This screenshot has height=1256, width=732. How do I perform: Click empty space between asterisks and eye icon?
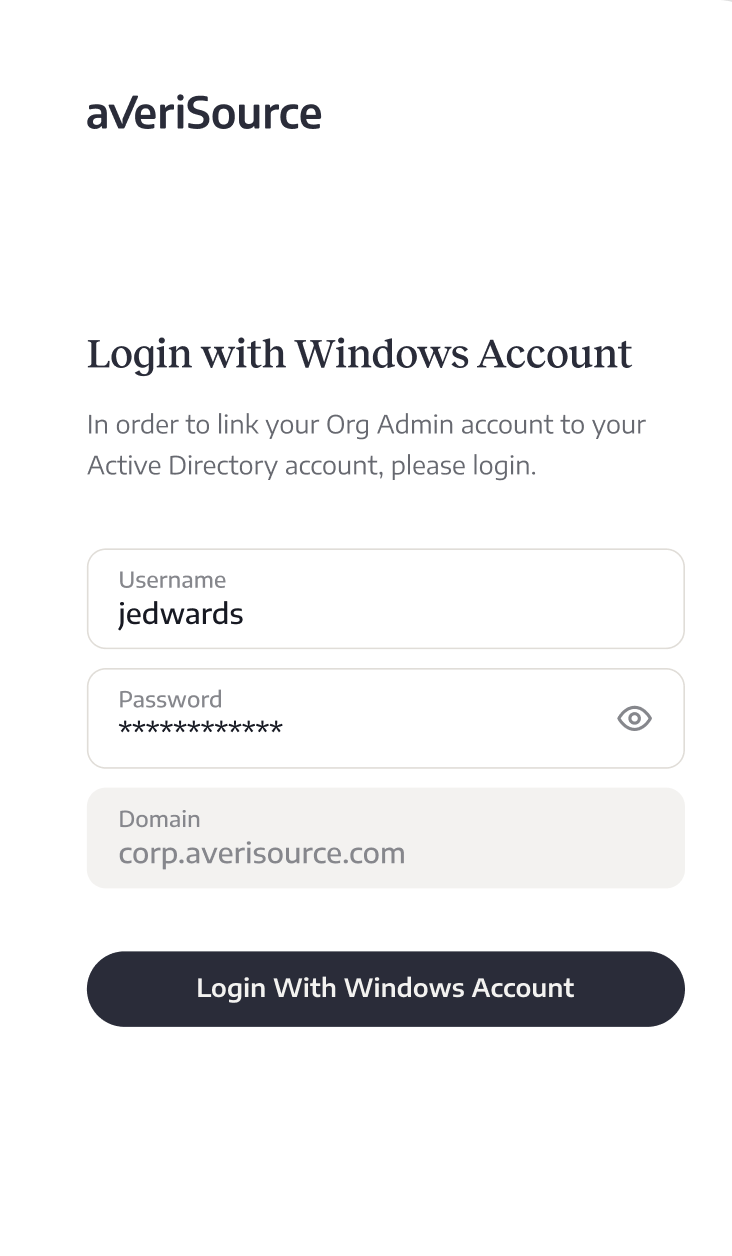(450, 728)
